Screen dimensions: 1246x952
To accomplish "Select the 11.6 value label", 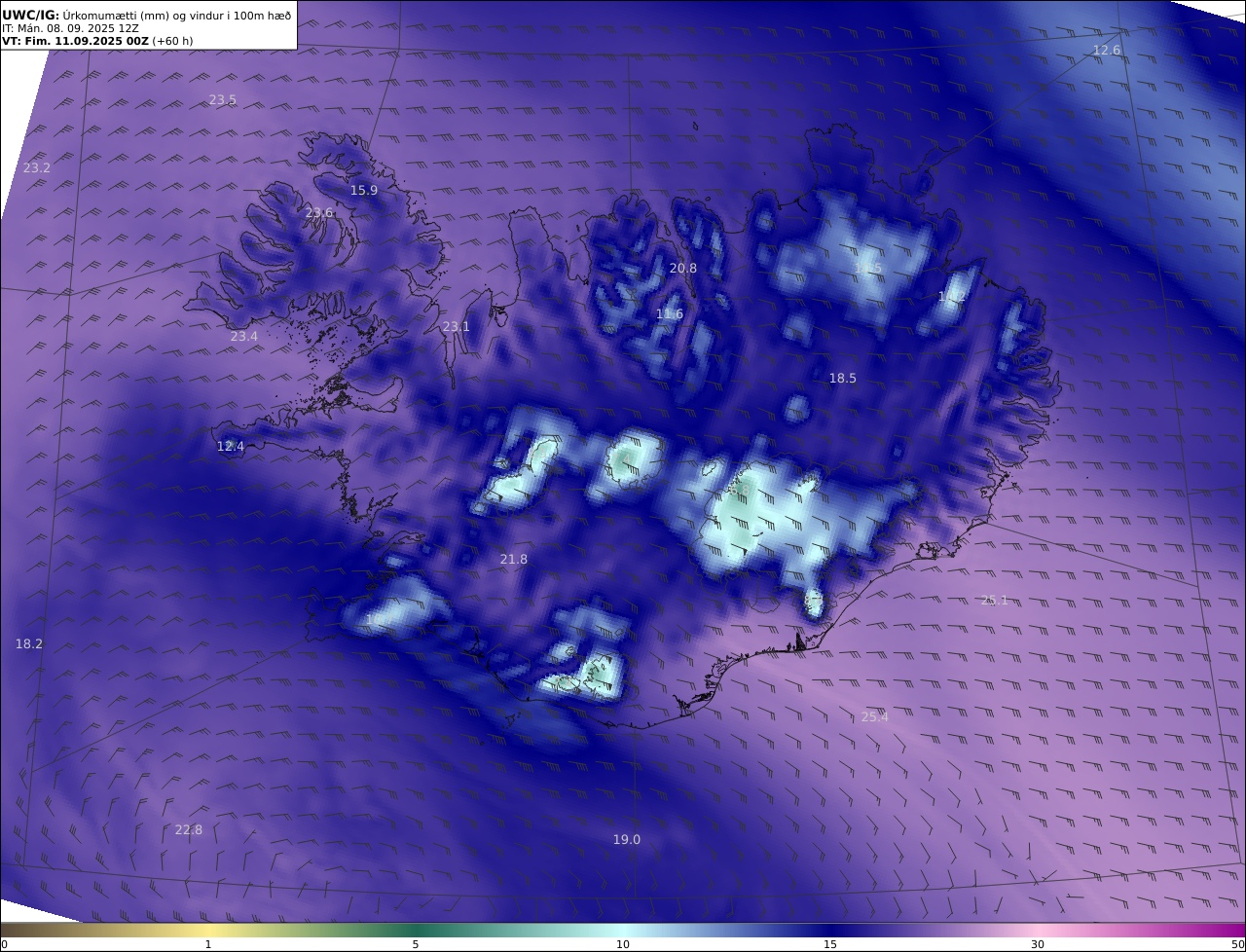I will point(670,313).
